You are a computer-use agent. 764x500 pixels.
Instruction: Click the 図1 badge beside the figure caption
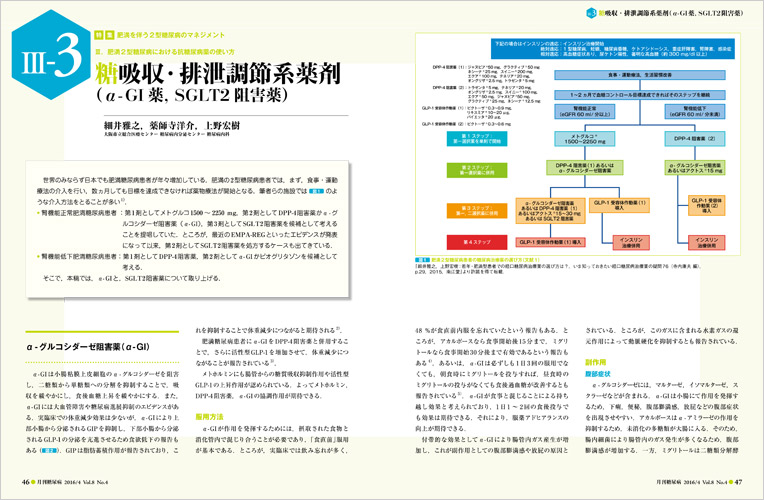coord(422,260)
